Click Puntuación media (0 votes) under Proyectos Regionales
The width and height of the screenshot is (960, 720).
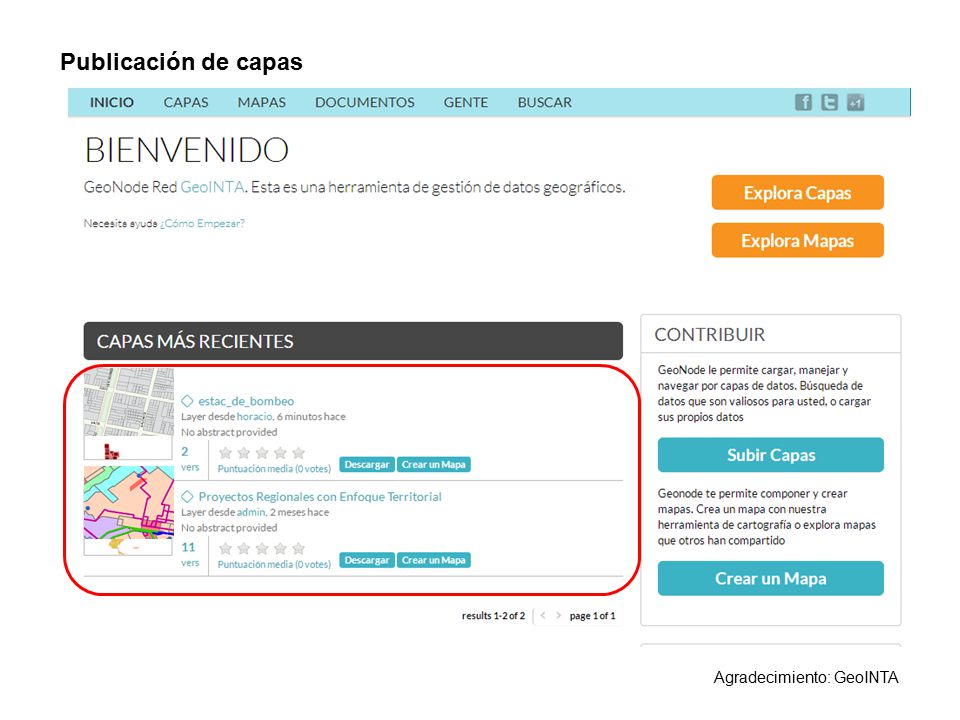click(x=274, y=564)
